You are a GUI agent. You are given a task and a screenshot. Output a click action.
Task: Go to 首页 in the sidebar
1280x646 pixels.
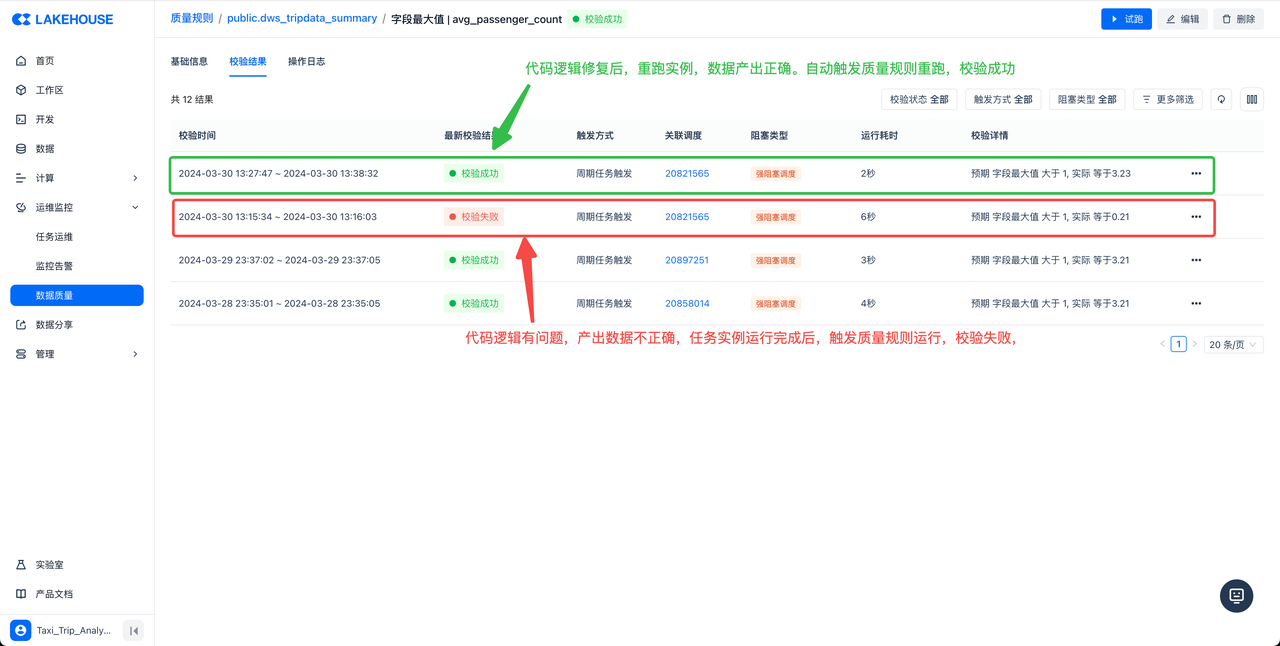pos(45,61)
